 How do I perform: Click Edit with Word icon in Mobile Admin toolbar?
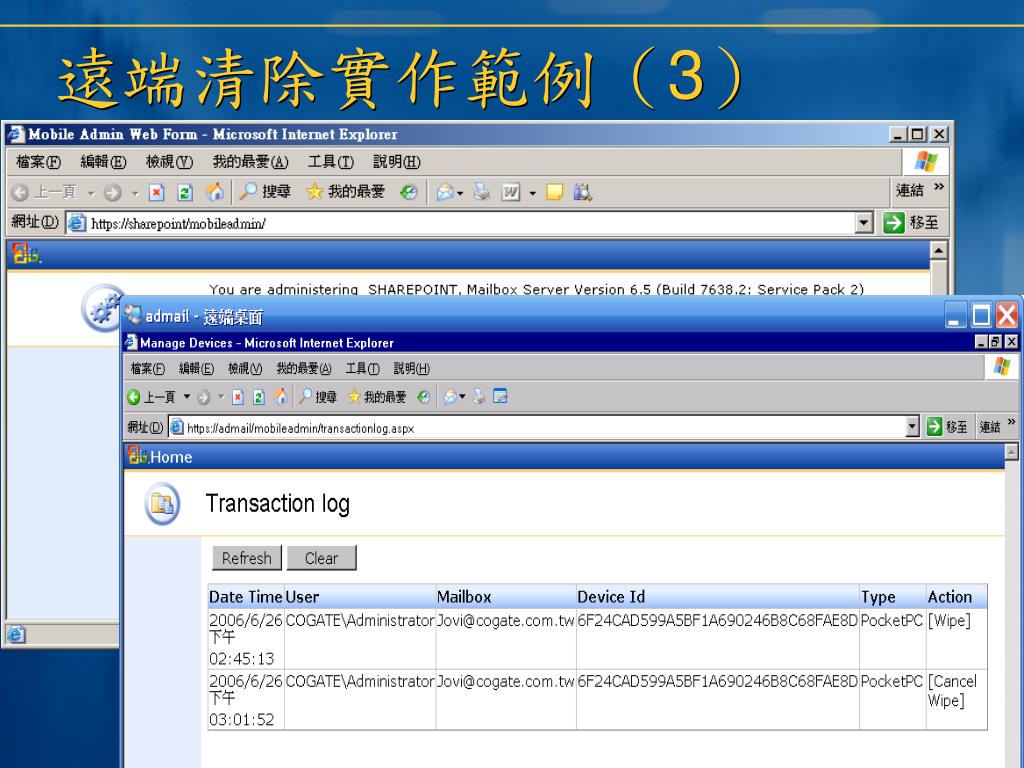tap(510, 192)
